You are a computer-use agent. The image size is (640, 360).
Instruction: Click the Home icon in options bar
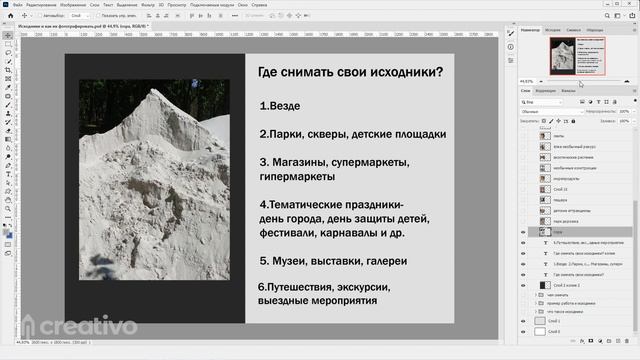[x=11, y=16]
